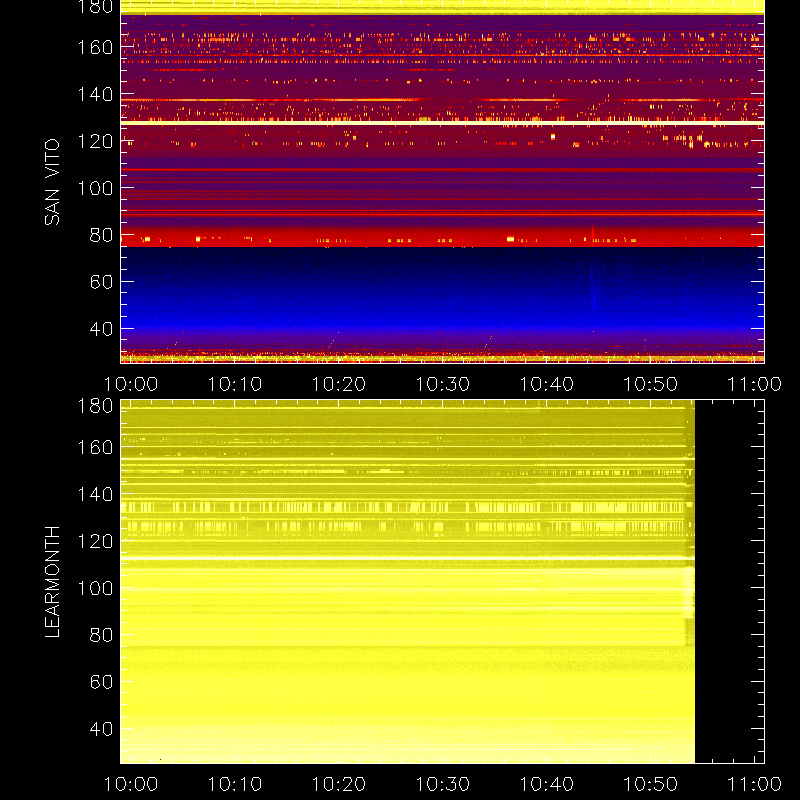The image size is (800, 800).
Task: Pick Learmonth plot's 40 frequency label
Action: (x=101, y=729)
